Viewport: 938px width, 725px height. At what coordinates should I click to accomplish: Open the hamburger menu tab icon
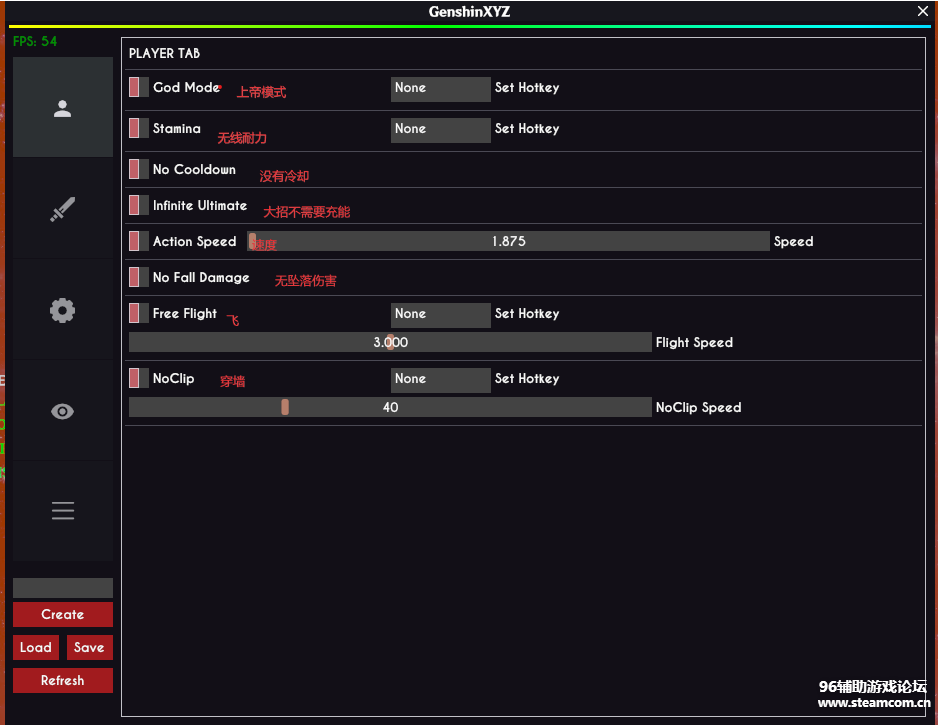63,511
